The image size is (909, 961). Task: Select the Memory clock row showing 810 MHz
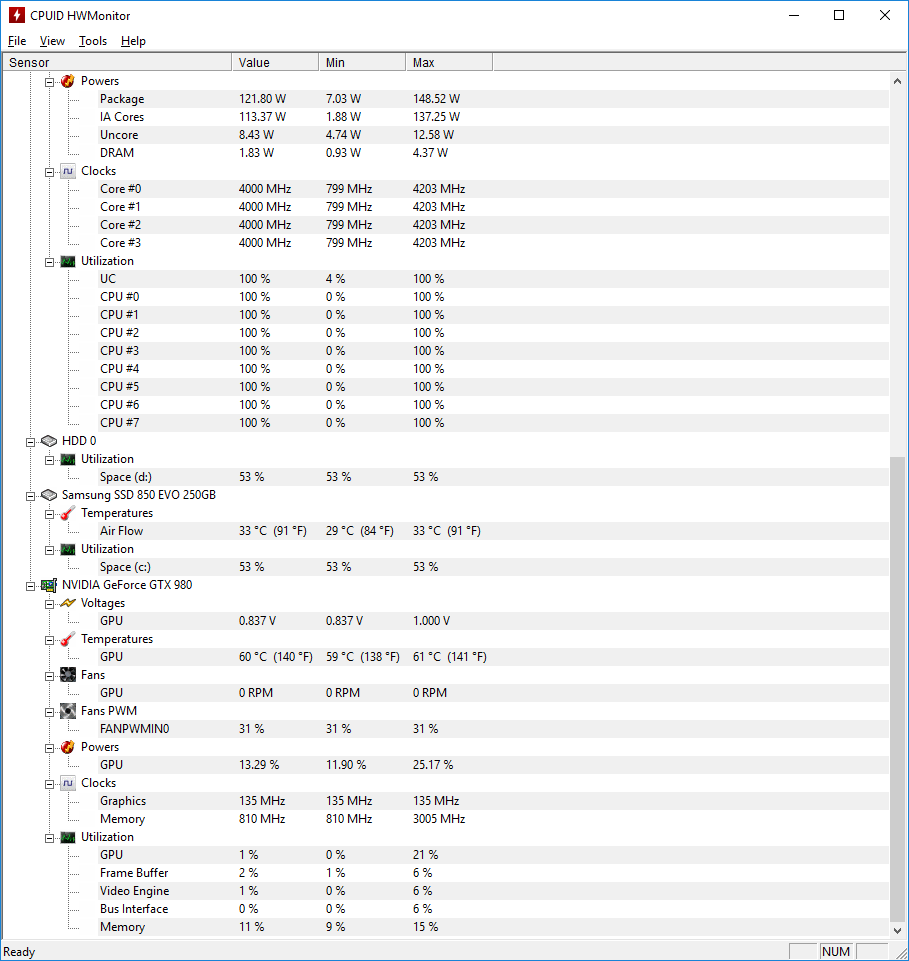pos(493,819)
